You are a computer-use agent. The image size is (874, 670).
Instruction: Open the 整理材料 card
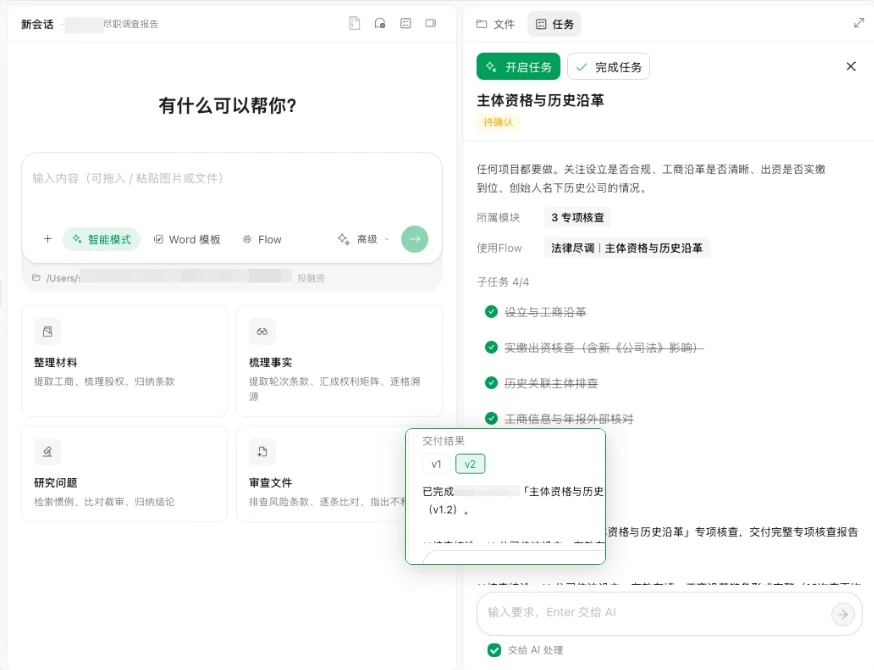tap(124, 361)
